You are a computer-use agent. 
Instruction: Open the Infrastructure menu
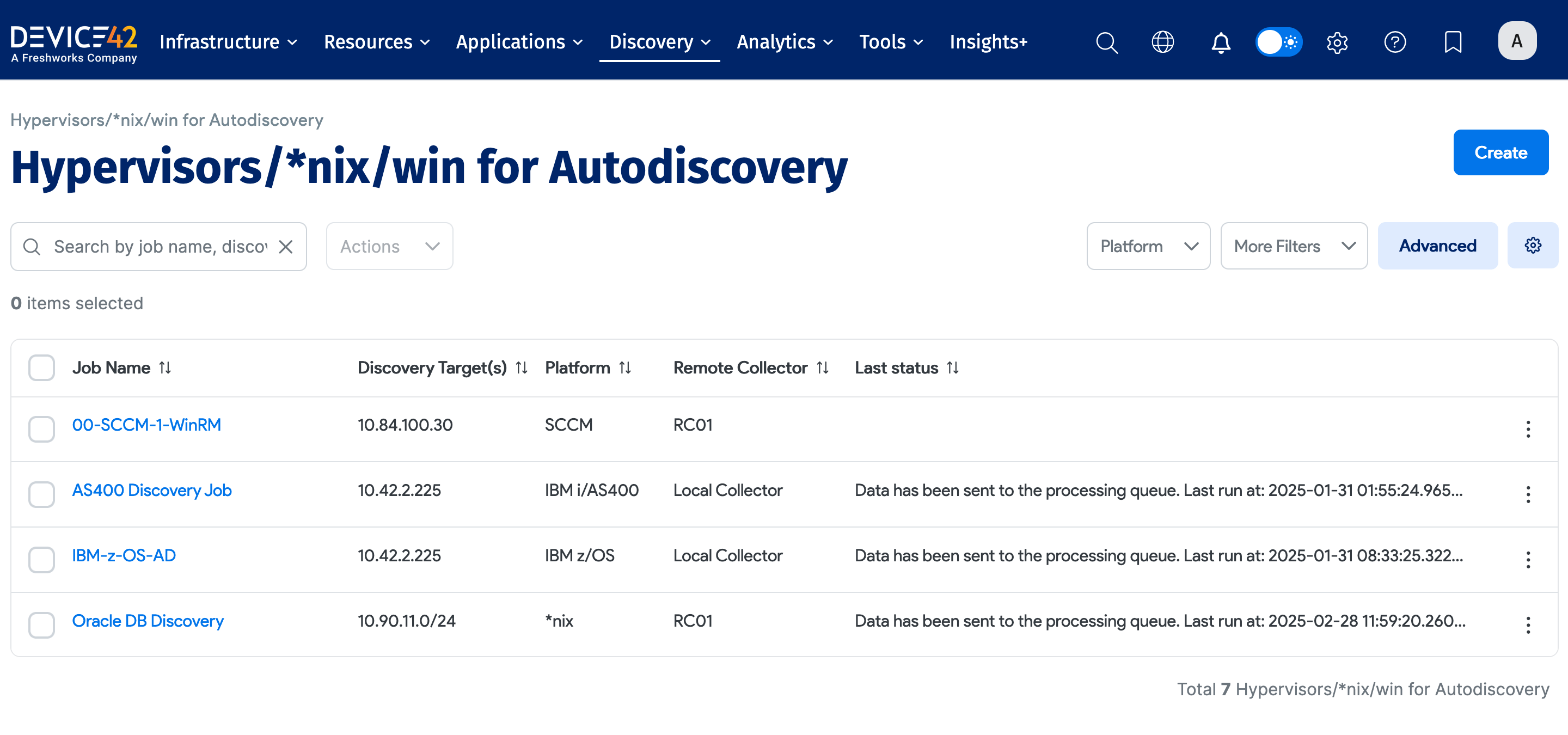[228, 42]
